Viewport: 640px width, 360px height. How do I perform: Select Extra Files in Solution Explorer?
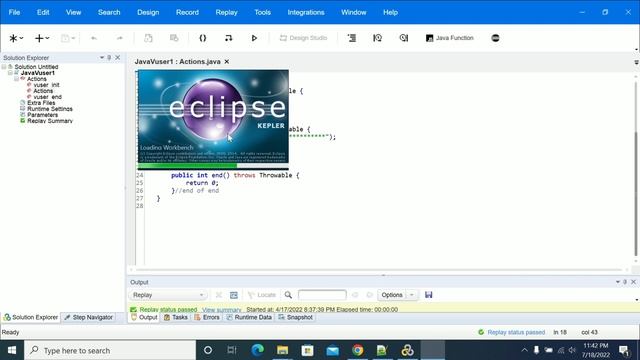tap(41, 103)
